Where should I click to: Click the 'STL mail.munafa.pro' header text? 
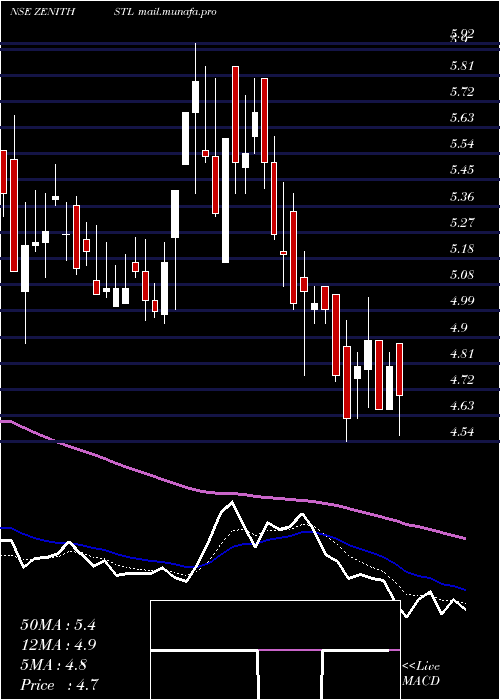tap(165, 12)
